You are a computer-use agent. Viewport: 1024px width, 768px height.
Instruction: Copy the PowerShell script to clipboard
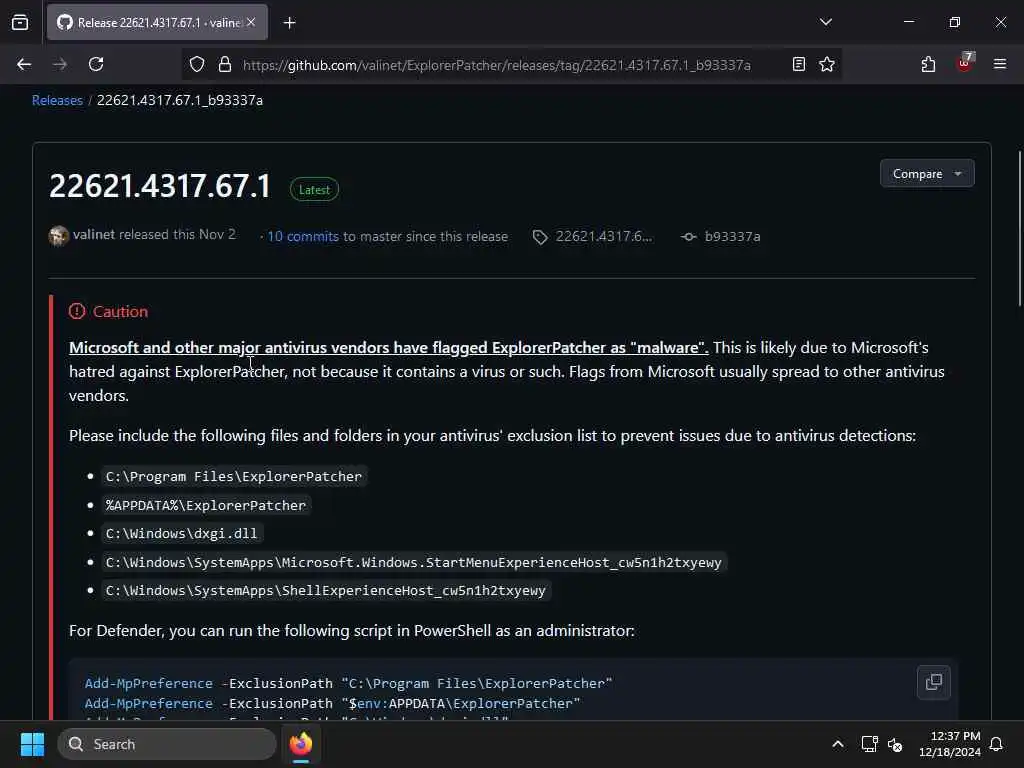(933, 682)
